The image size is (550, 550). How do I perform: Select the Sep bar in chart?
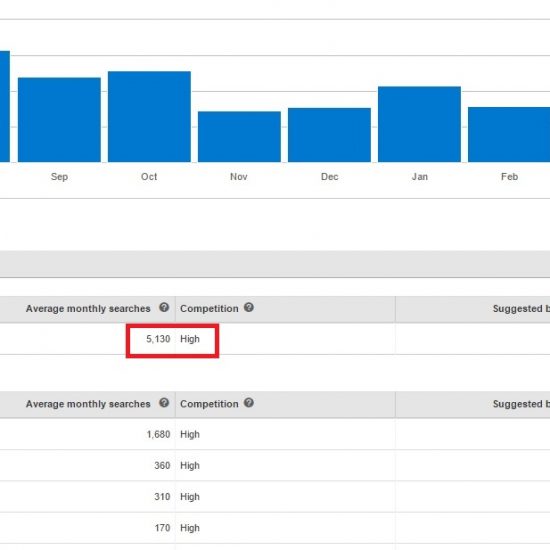click(59, 120)
